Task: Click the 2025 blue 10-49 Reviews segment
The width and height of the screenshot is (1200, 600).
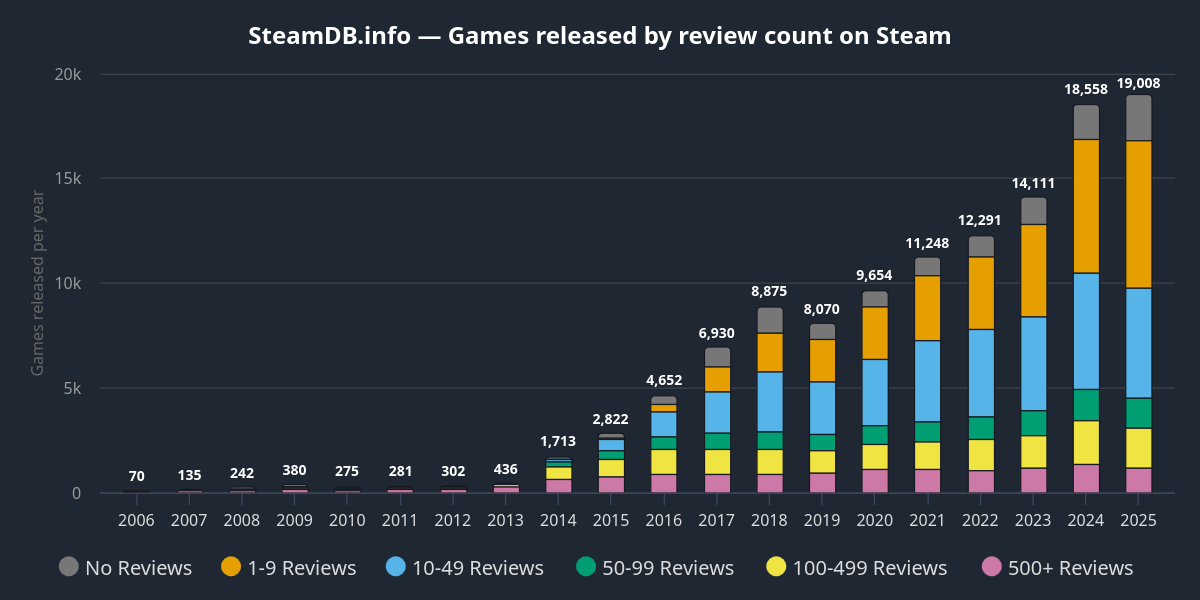Action: click(x=1138, y=343)
